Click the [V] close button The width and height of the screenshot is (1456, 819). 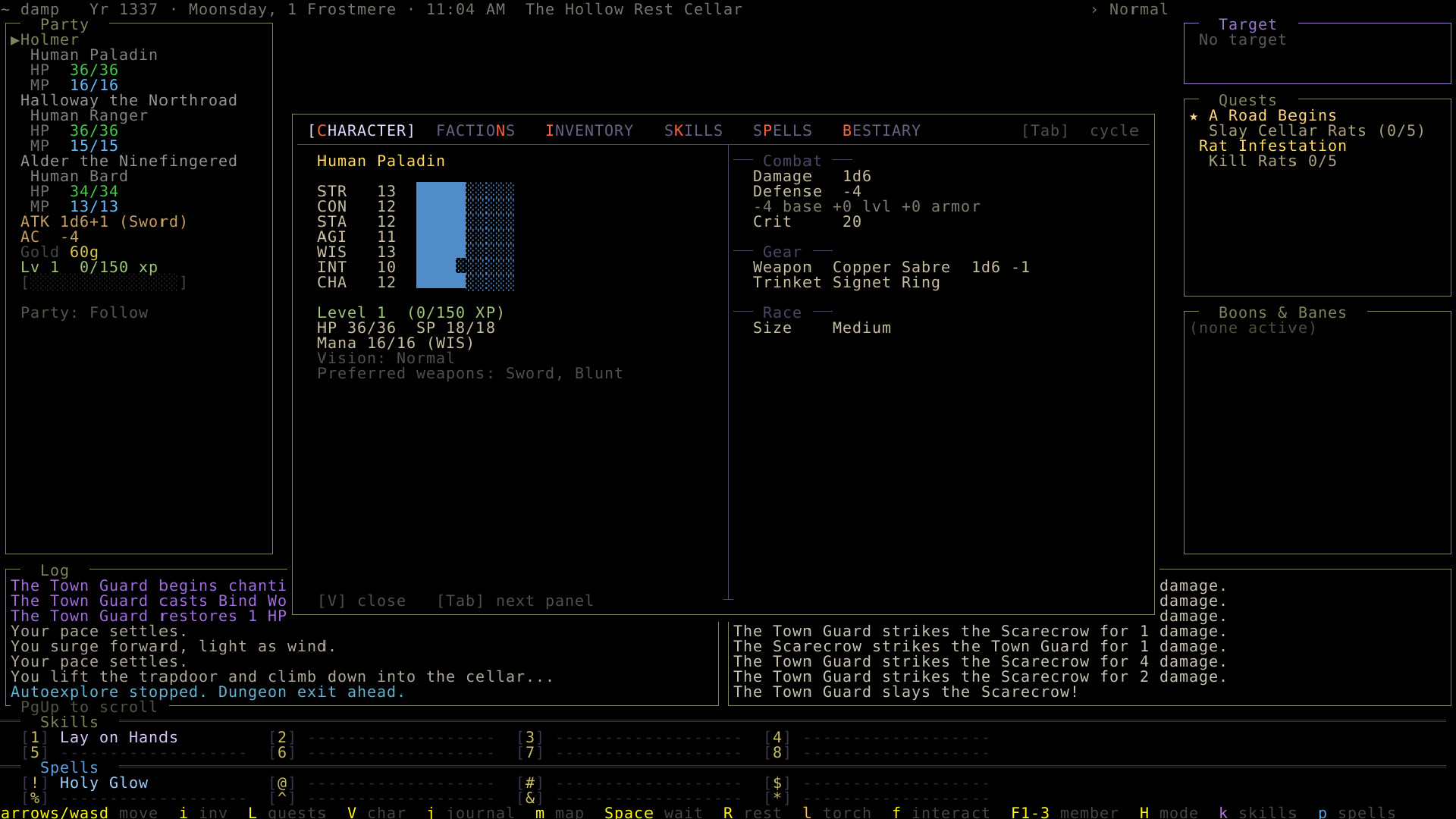[x=362, y=601]
